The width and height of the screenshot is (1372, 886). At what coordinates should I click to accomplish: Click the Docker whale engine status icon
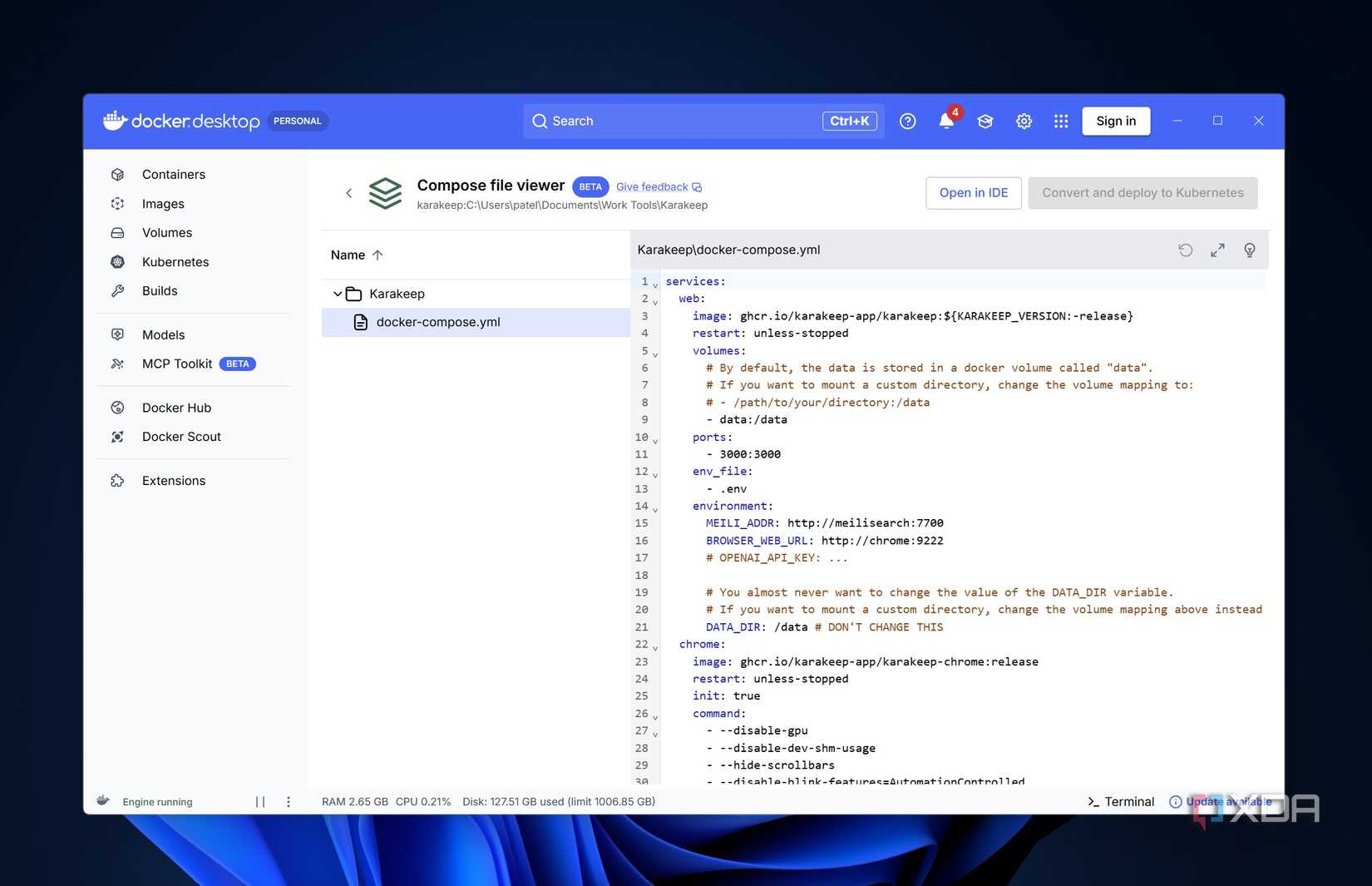pyautogui.click(x=103, y=801)
